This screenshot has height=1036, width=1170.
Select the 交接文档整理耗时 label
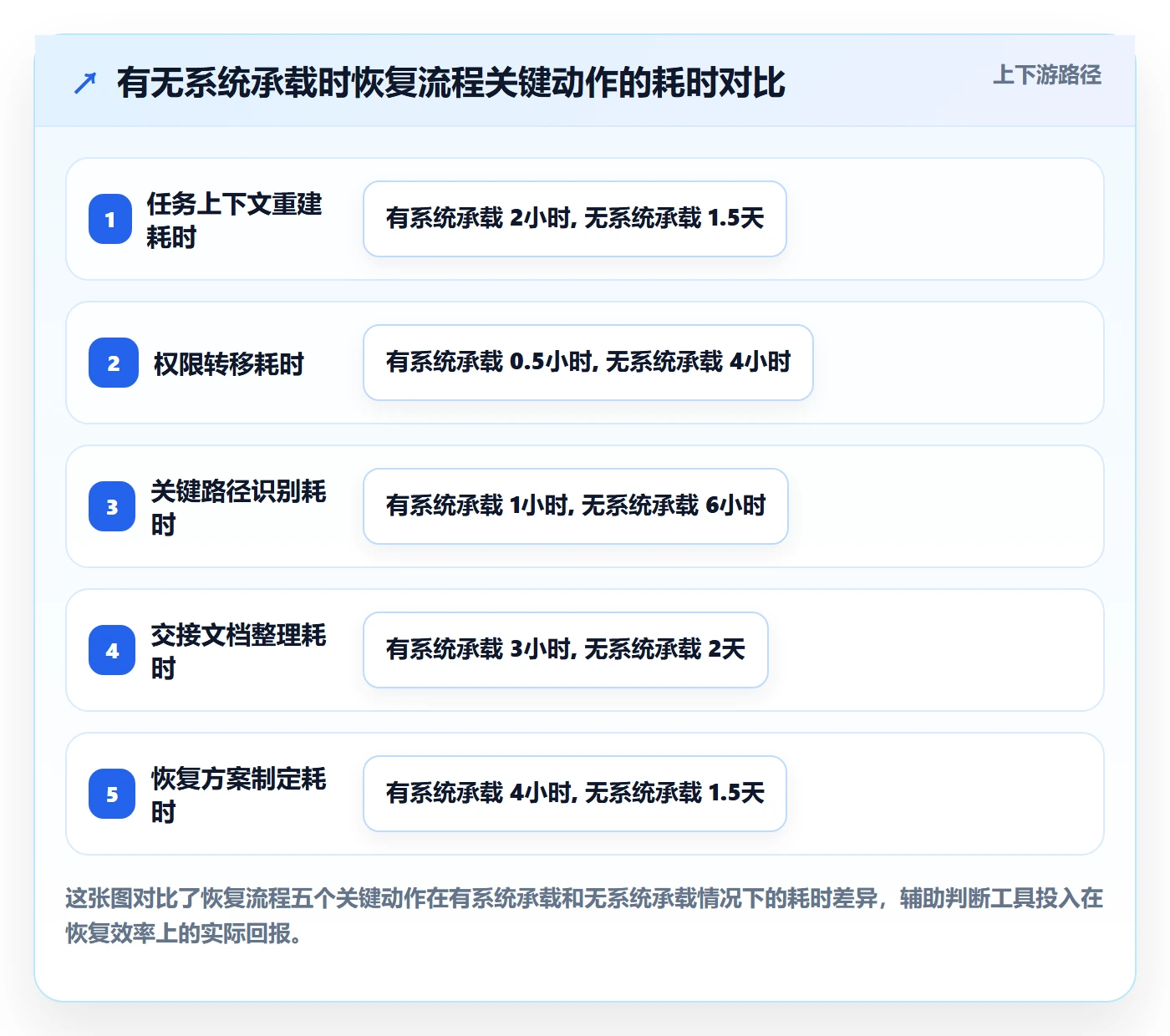click(239, 651)
